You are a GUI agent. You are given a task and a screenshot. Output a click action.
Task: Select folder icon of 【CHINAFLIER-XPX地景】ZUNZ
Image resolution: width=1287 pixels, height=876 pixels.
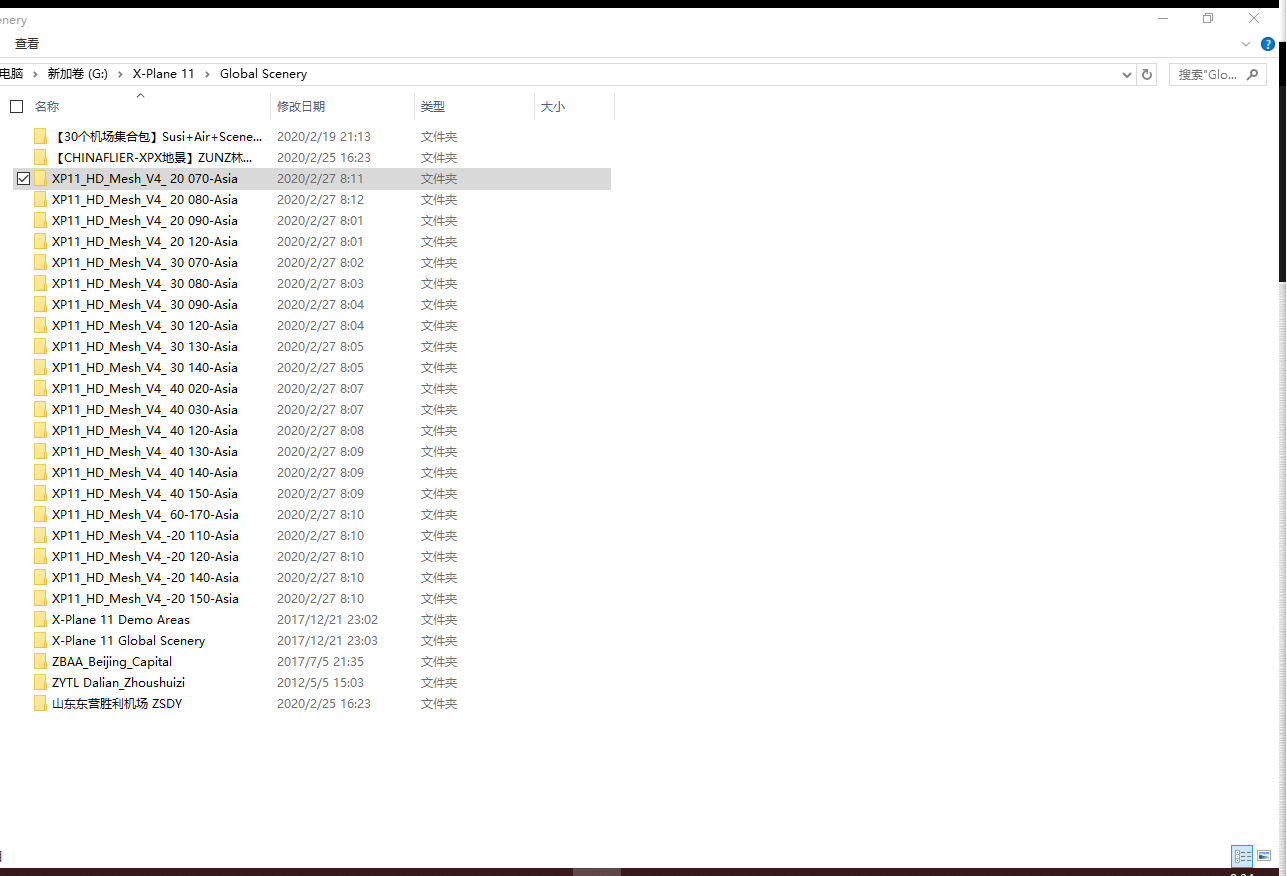pos(40,157)
